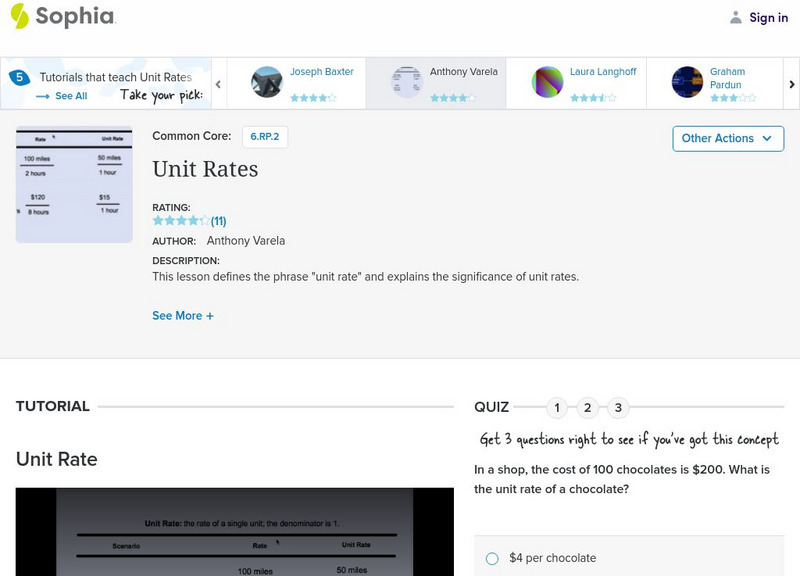The image size is (800, 576).
Task: Click the 6.RP.2 Common Core tag
Action: click(265, 137)
